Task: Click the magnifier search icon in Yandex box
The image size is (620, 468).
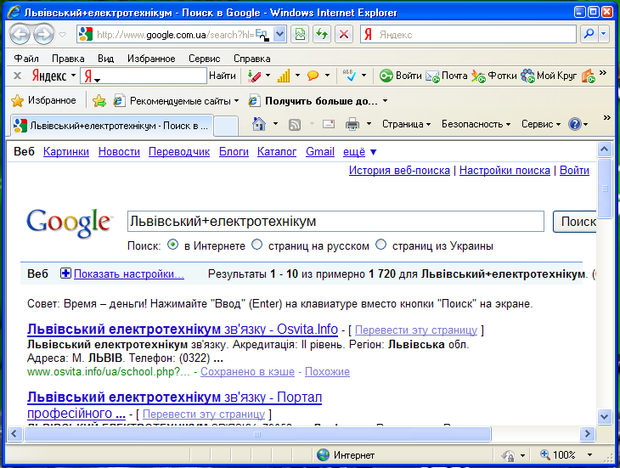Action: (x=589, y=34)
